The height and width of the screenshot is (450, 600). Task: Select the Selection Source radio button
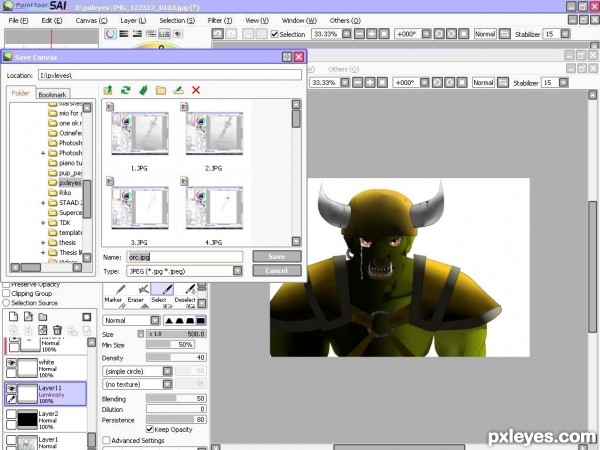pyautogui.click(x=7, y=303)
